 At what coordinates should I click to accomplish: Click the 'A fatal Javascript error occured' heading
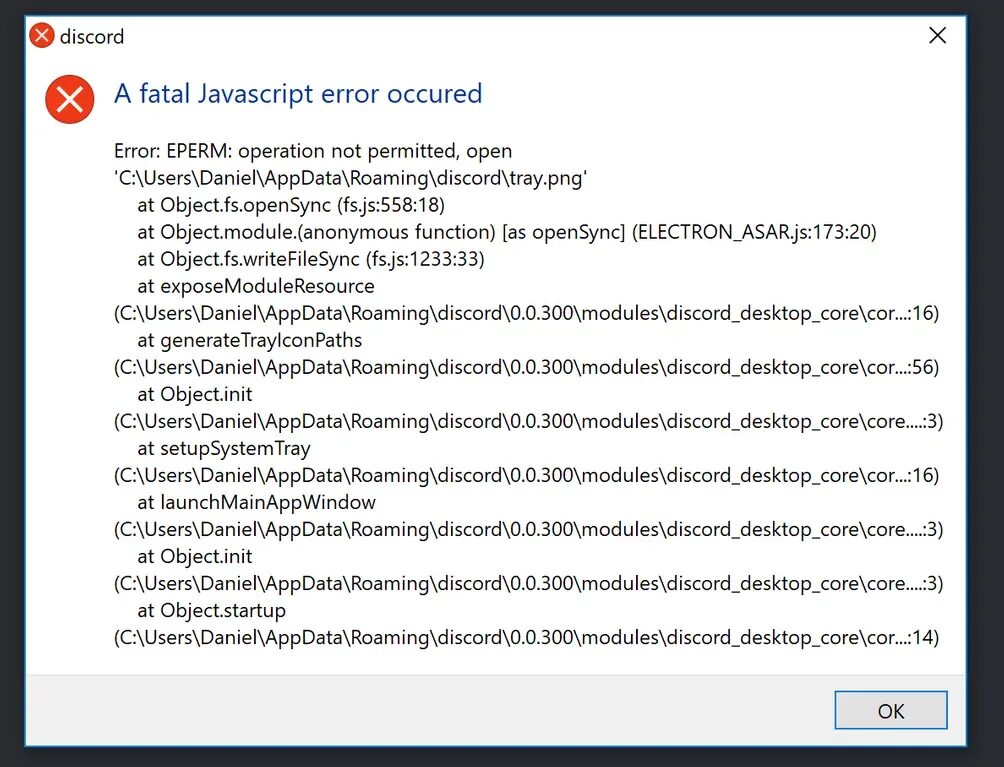[x=298, y=94]
